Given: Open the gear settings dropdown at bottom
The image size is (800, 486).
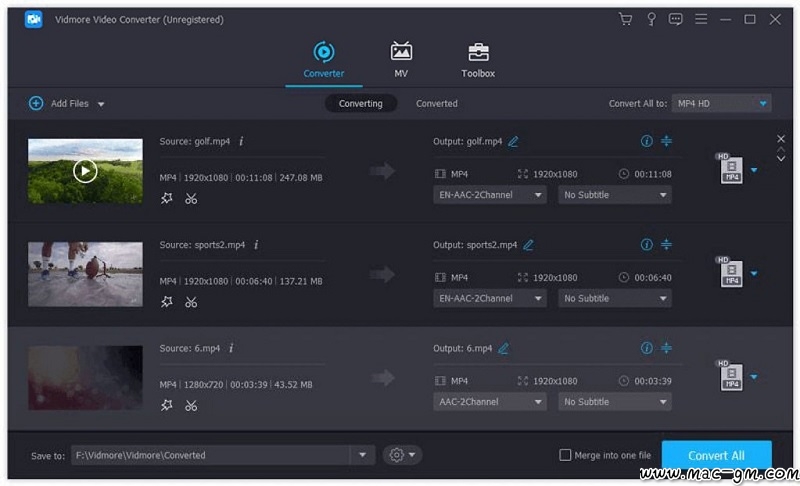Looking at the screenshot, I should (402, 455).
